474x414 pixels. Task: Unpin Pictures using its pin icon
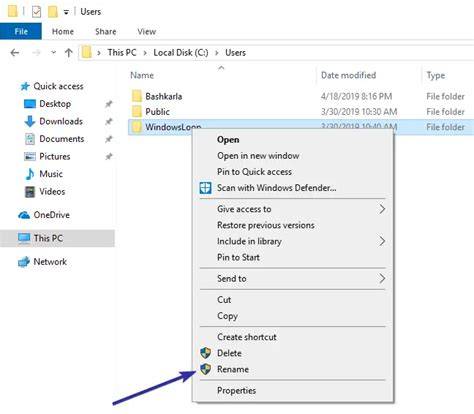tap(108, 156)
